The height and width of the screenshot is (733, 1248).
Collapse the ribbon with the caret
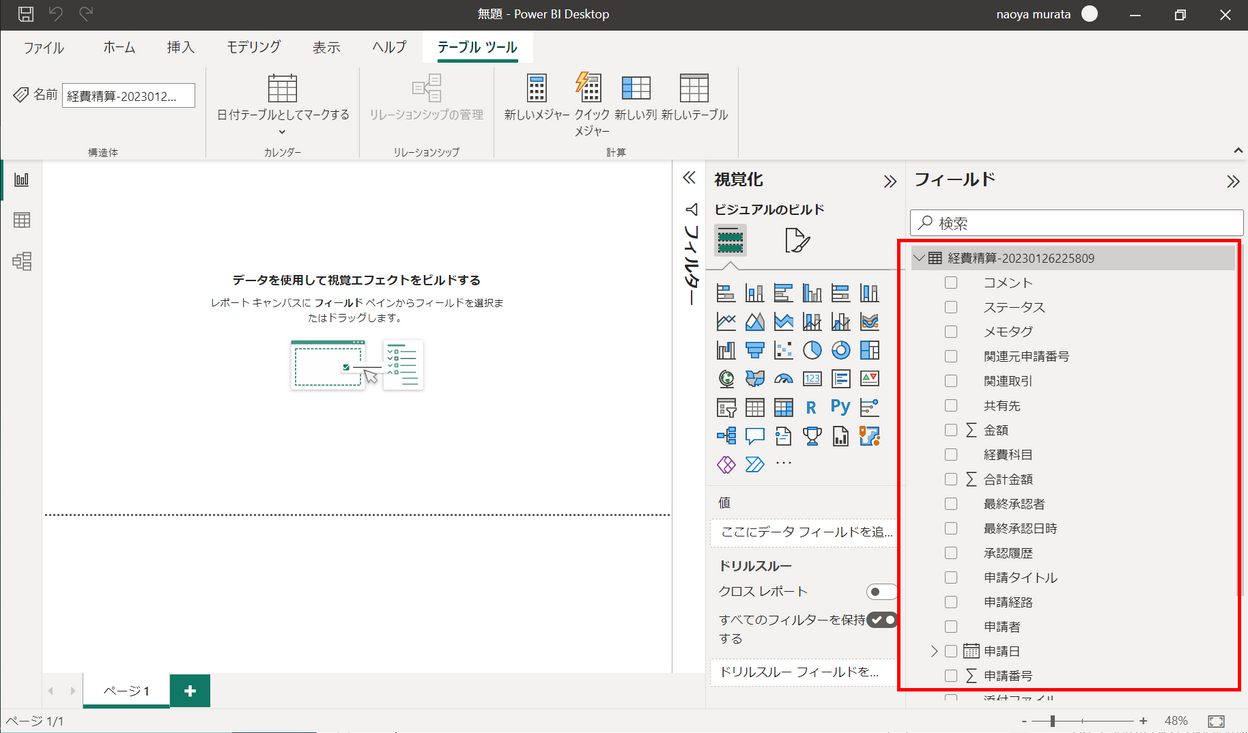tap(1238, 152)
